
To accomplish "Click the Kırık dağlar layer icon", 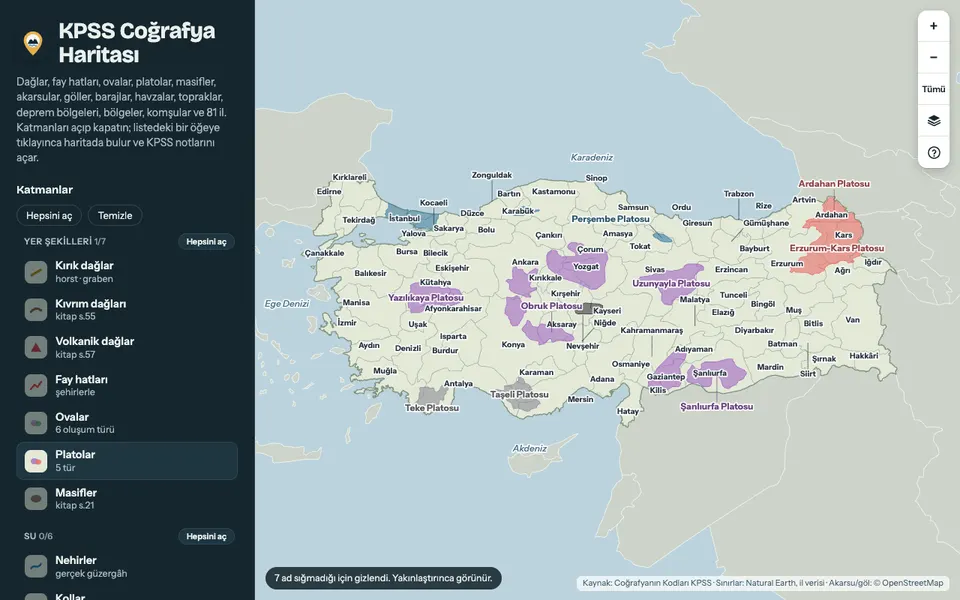I will click(36, 272).
